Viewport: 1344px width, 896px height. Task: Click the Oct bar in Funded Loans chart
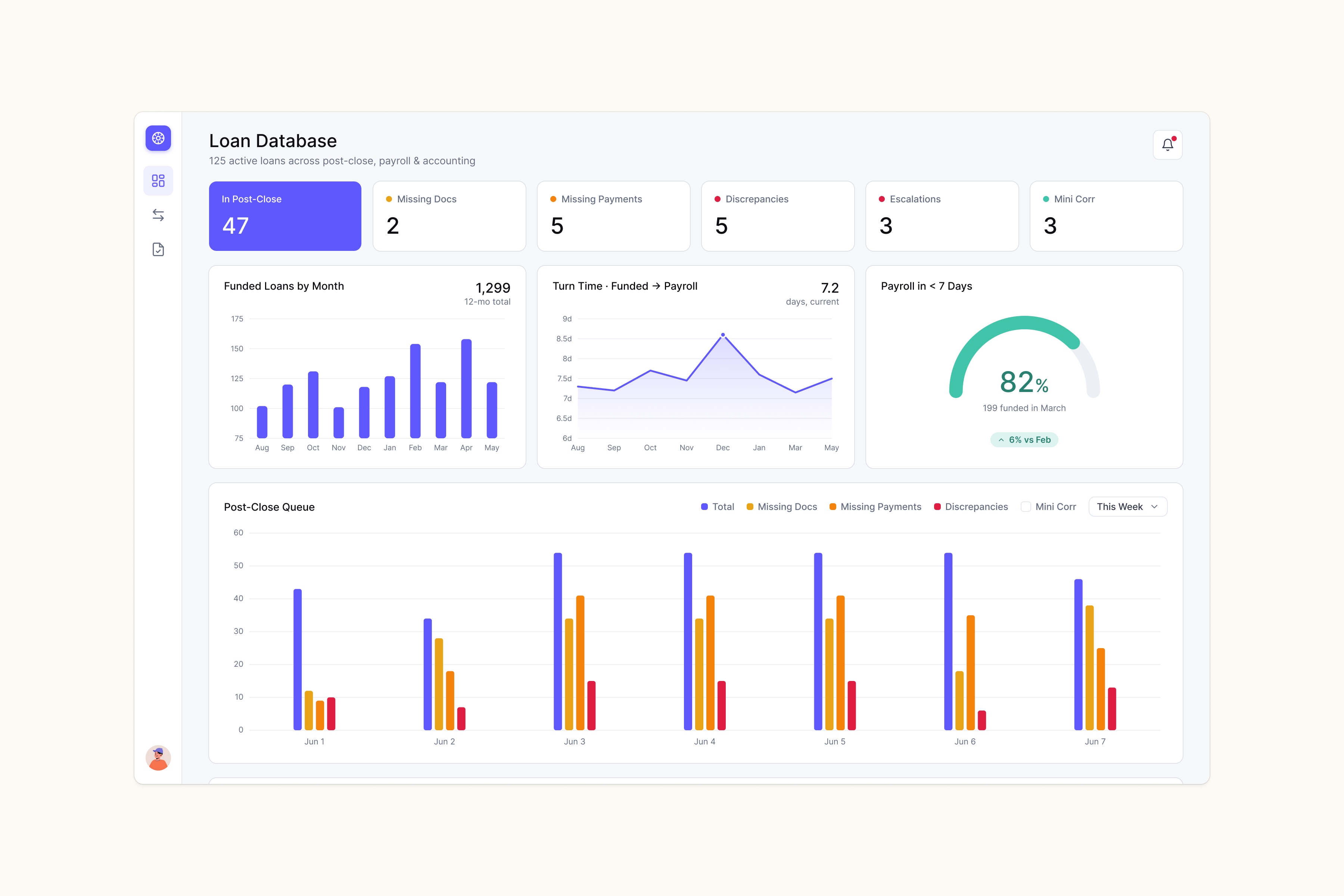tap(313, 405)
